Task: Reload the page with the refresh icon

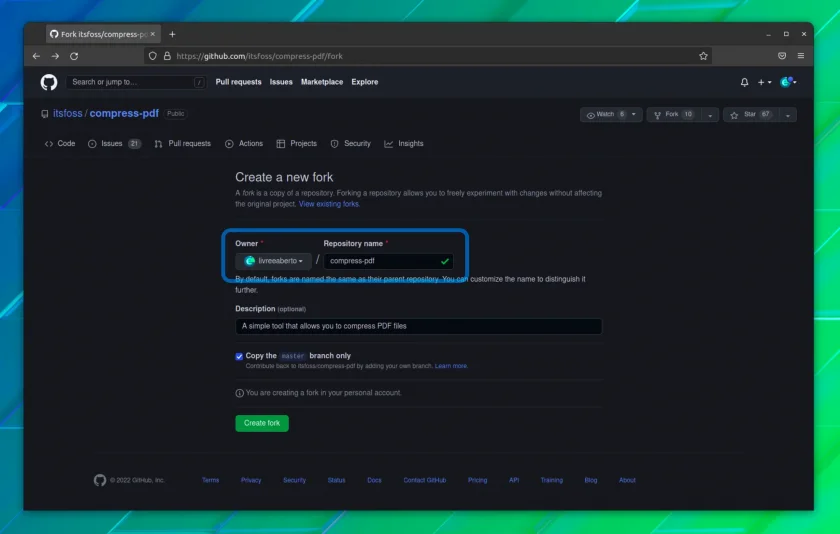Action: click(74, 56)
